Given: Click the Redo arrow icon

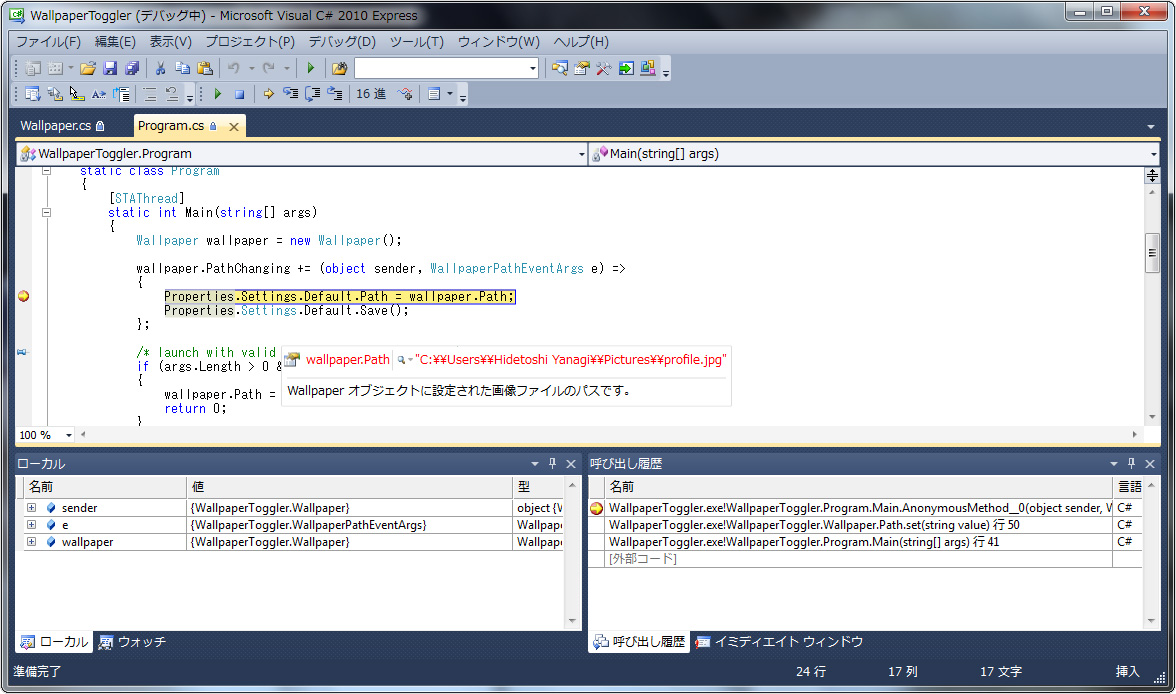Looking at the screenshot, I should (268, 68).
